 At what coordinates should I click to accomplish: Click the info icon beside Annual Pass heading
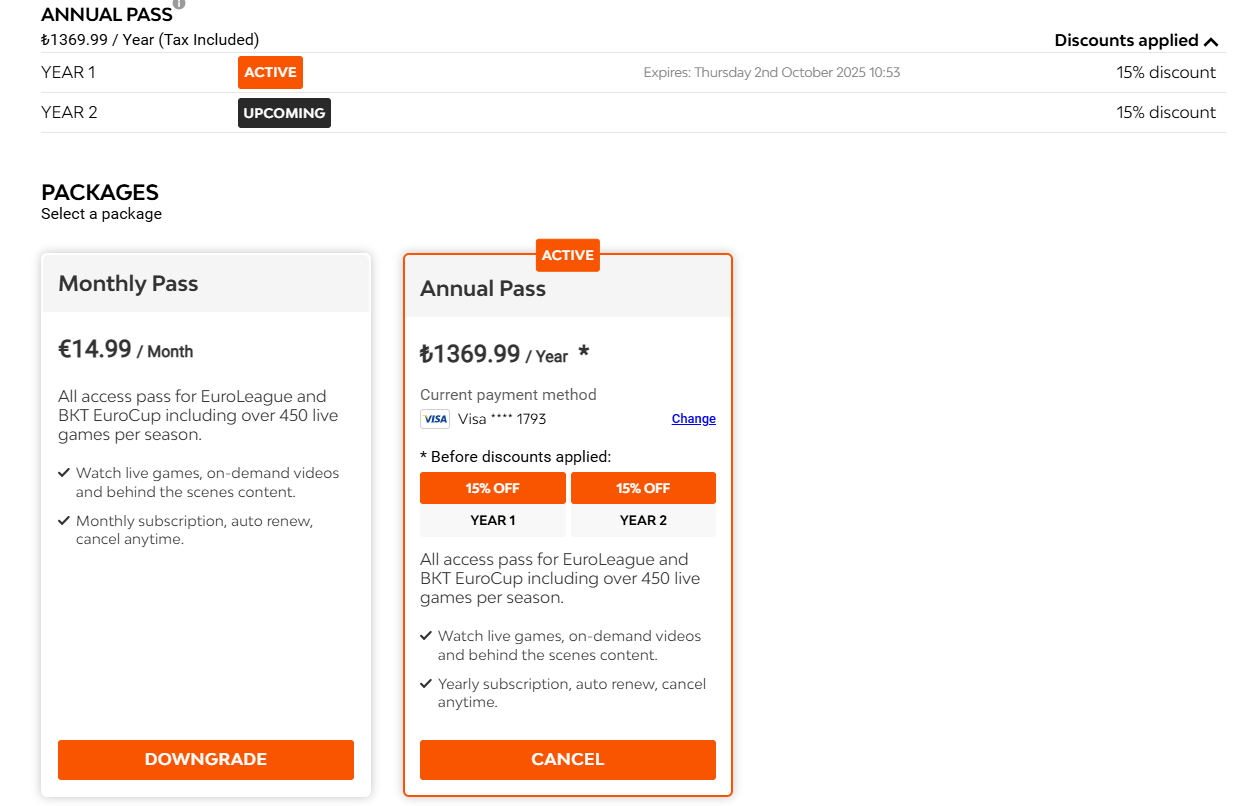(x=179, y=4)
